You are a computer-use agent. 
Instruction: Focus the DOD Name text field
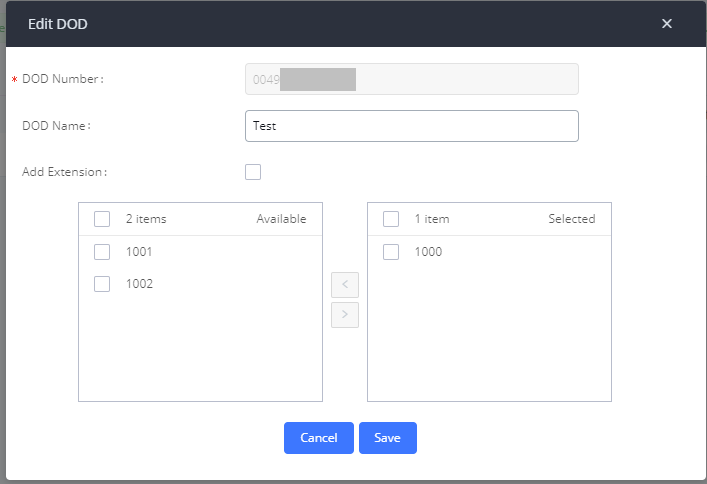tap(411, 126)
